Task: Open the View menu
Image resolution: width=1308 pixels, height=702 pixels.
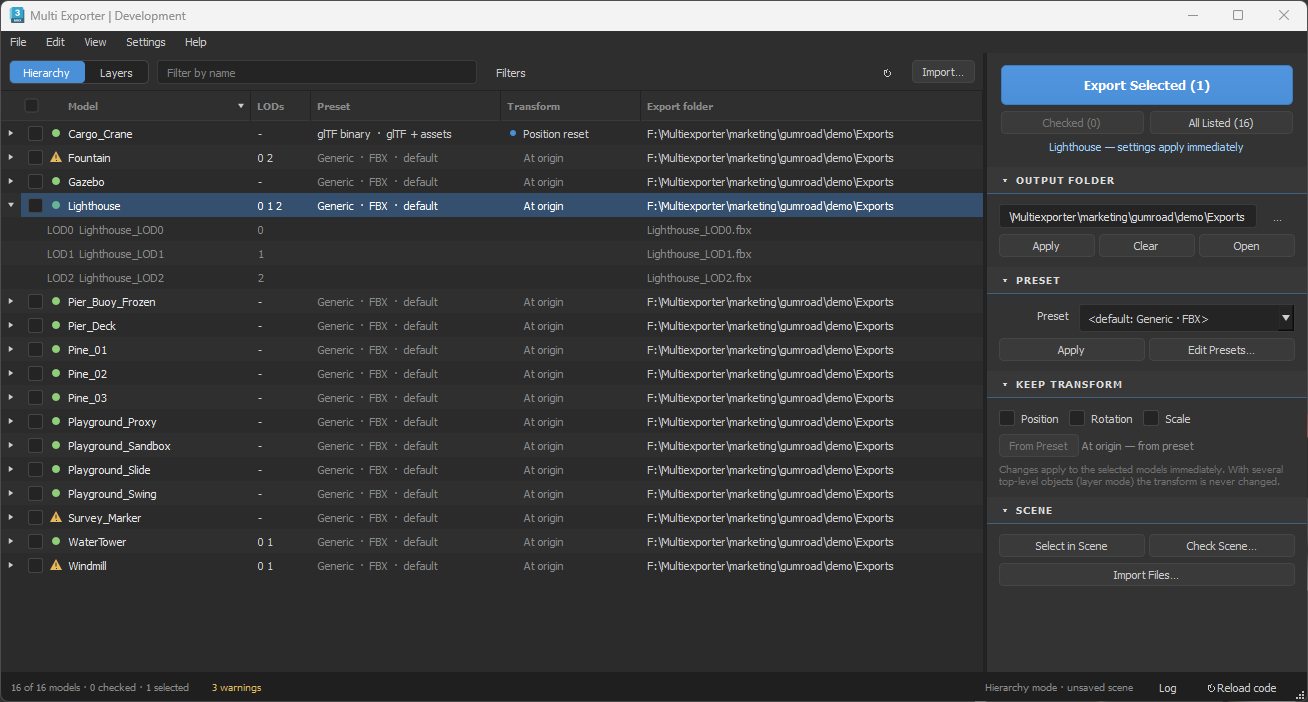Action: [95, 42]
